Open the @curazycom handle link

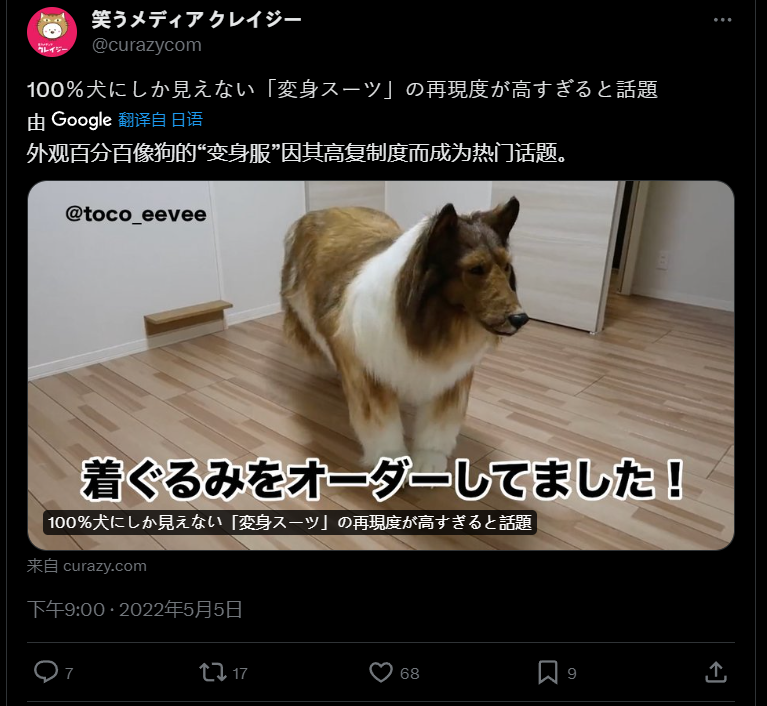coord(147,45)
